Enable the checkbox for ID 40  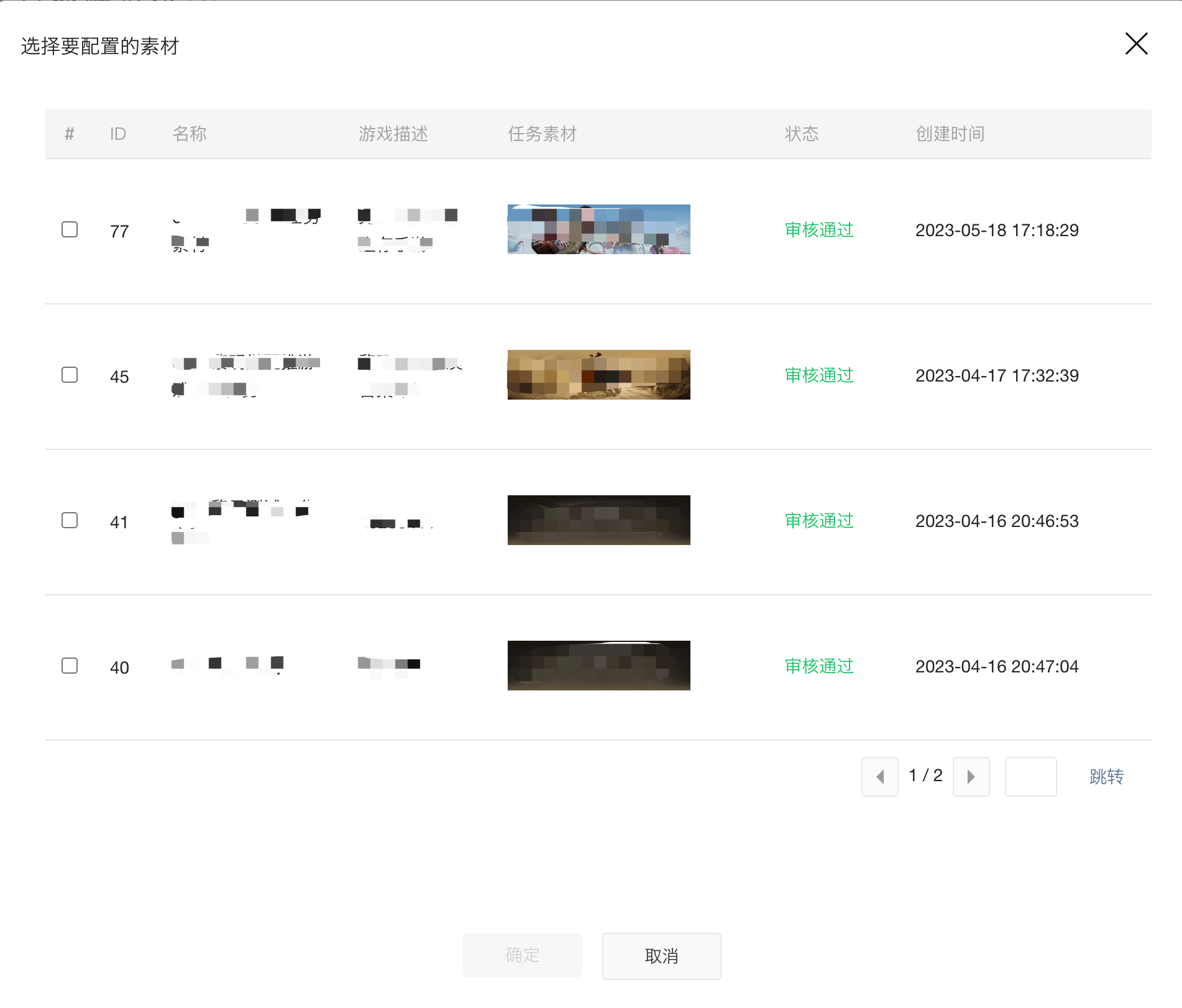click(x=70, y=666)
